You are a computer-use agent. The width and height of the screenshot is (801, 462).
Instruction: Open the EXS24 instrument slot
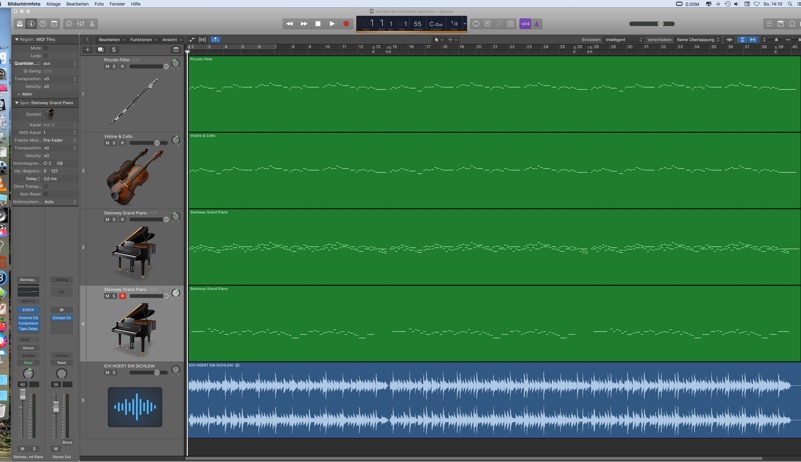(28, 310)
